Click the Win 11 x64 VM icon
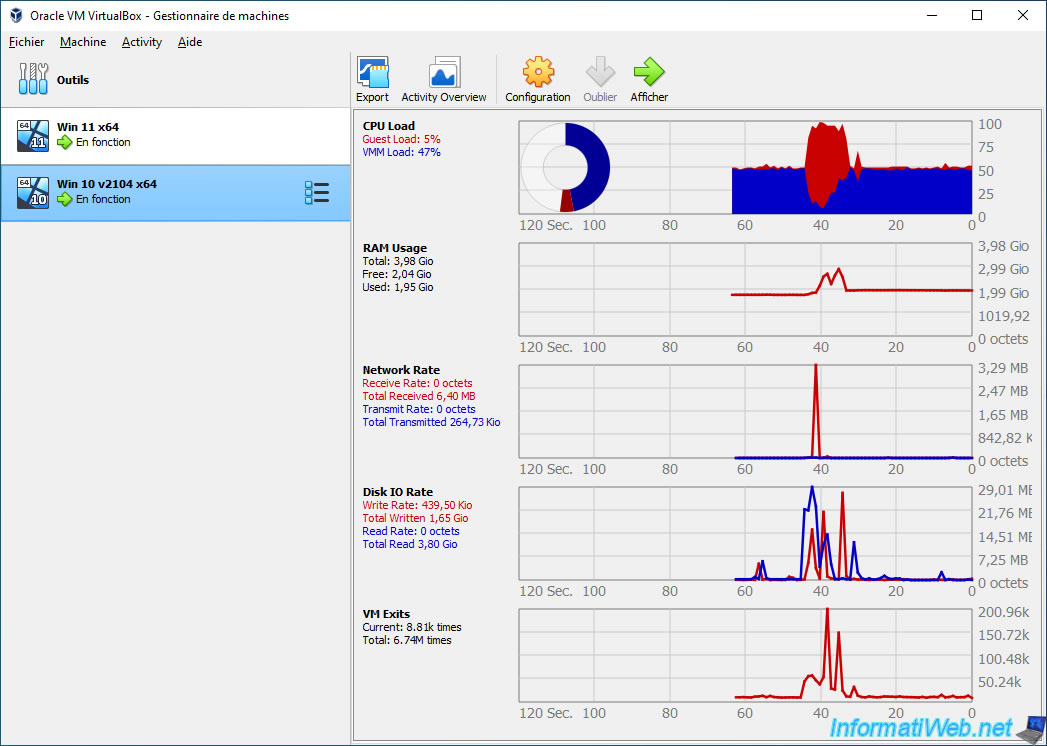 [33, 135]
